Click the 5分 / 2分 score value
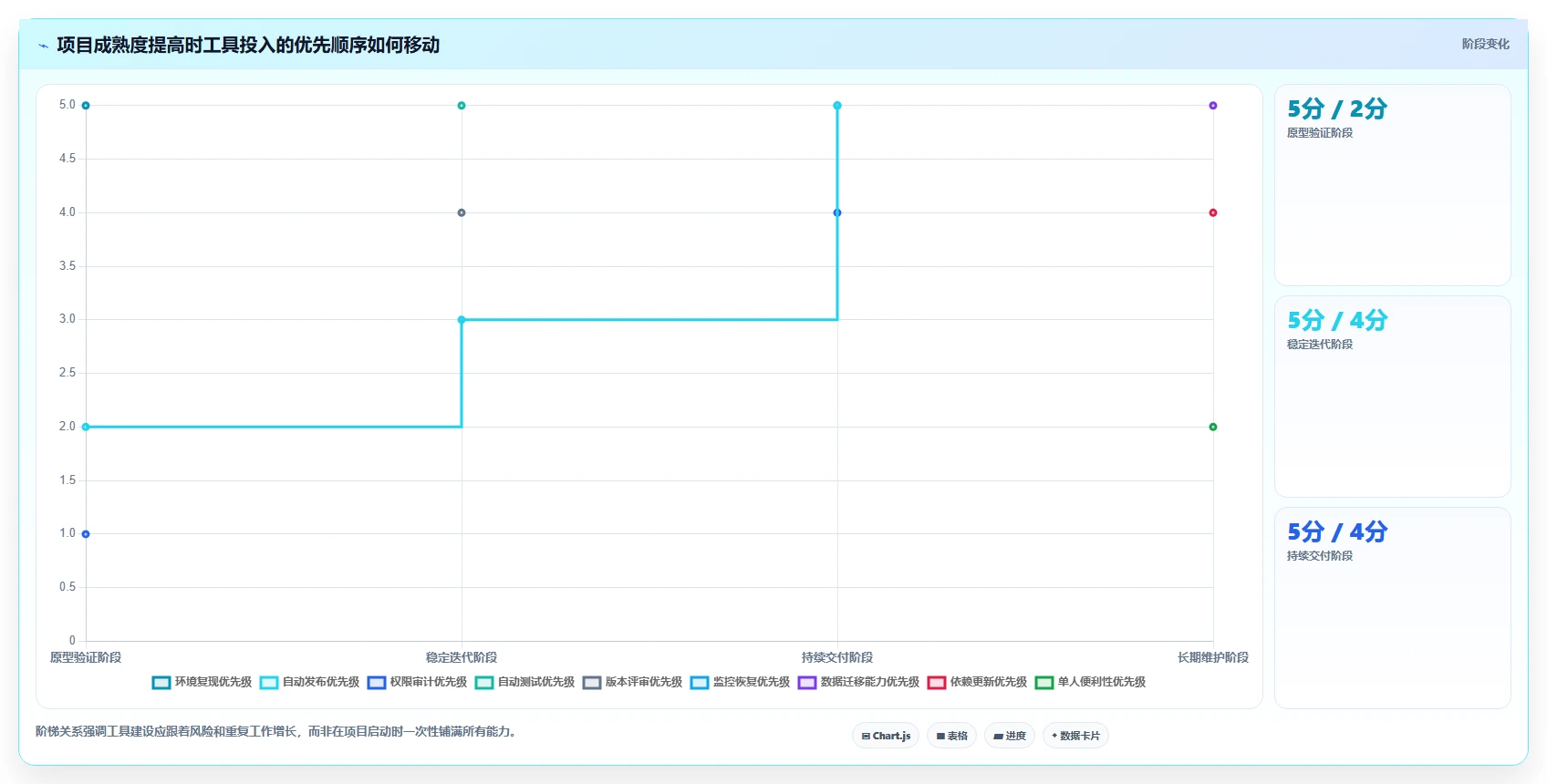 pyautogui.click(x=1337, y=109)
